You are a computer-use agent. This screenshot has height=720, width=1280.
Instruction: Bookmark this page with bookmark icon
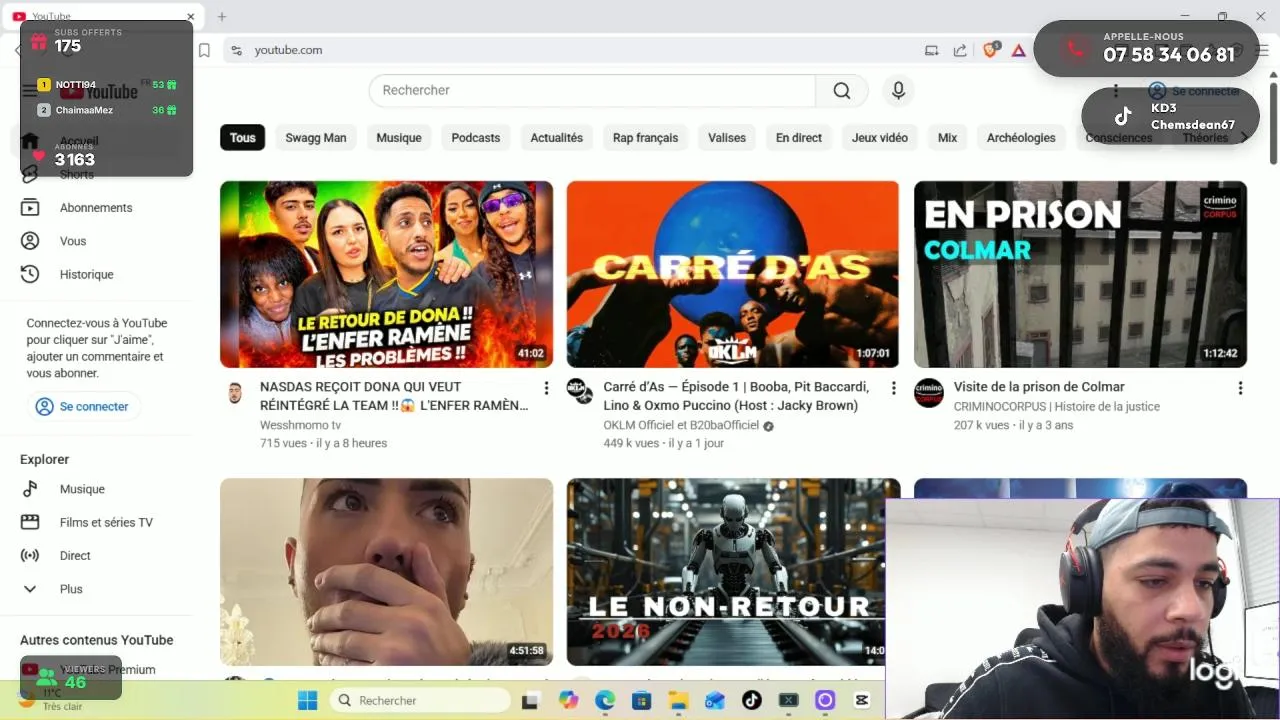click(204, 50)
